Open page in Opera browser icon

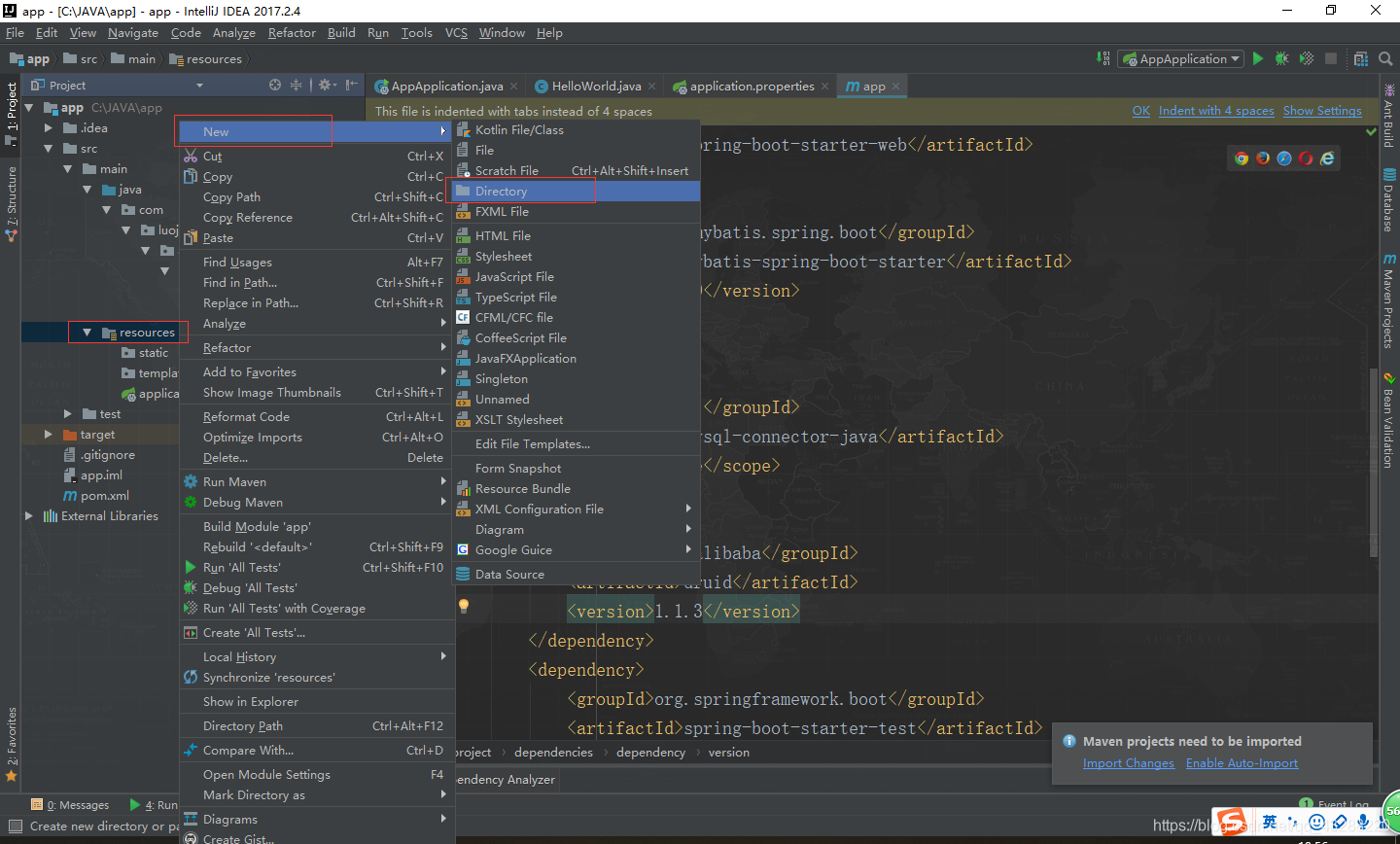click(x=1306, y=158)
